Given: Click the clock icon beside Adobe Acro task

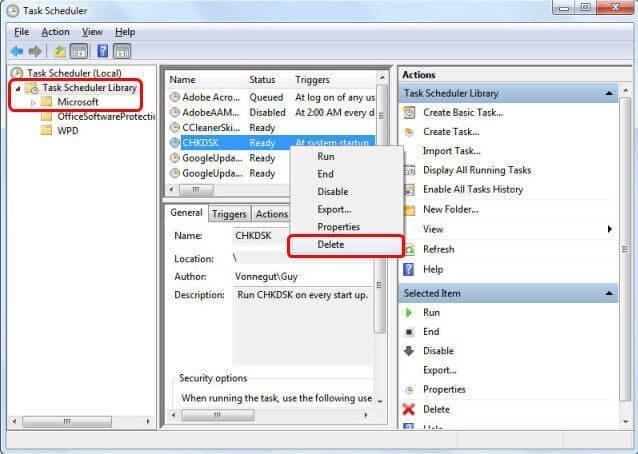Looking at the screenshot, I should point(175,97).
